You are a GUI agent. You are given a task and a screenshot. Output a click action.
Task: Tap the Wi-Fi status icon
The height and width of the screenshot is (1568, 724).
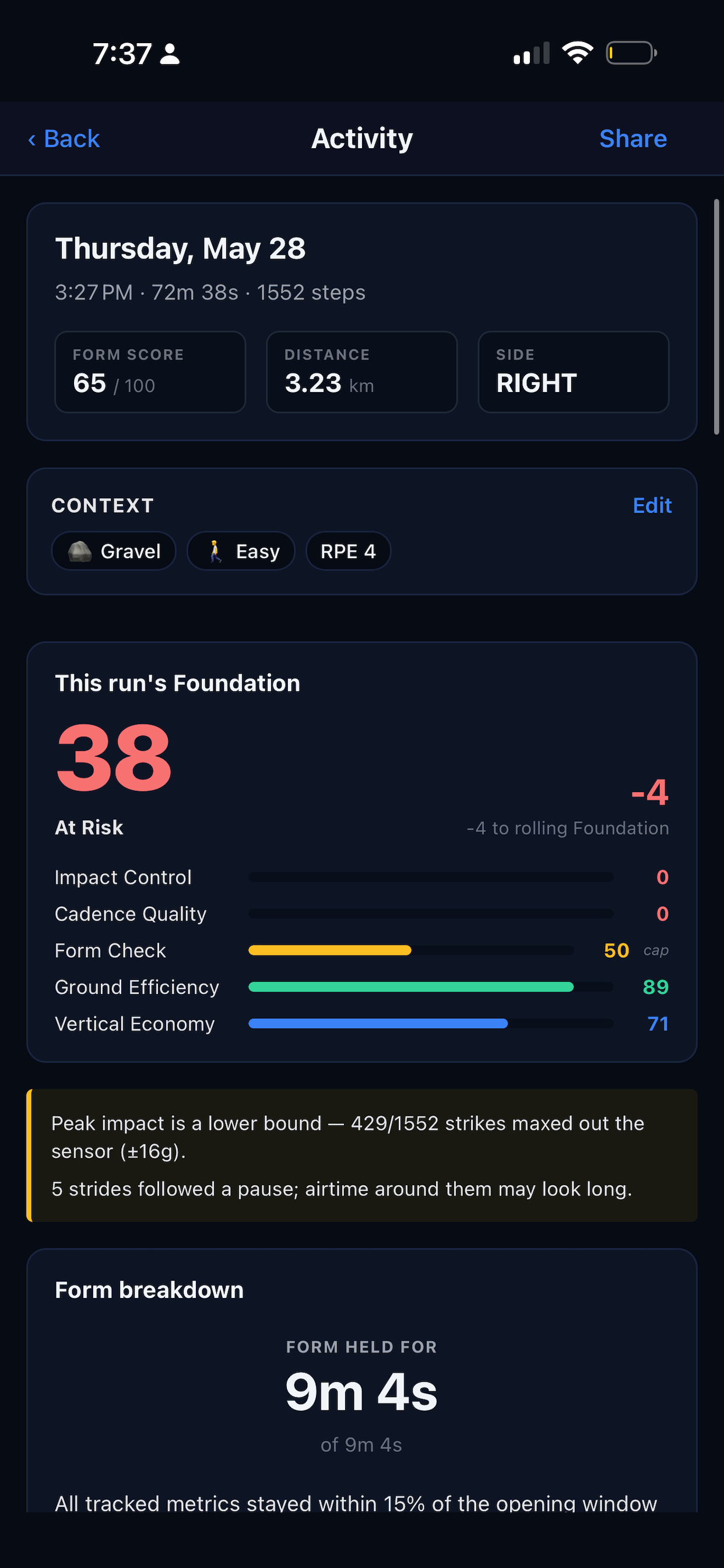577,53
